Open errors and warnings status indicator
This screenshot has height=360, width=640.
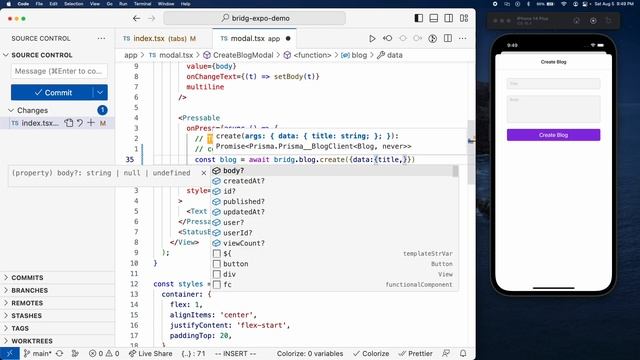point(104,353)
